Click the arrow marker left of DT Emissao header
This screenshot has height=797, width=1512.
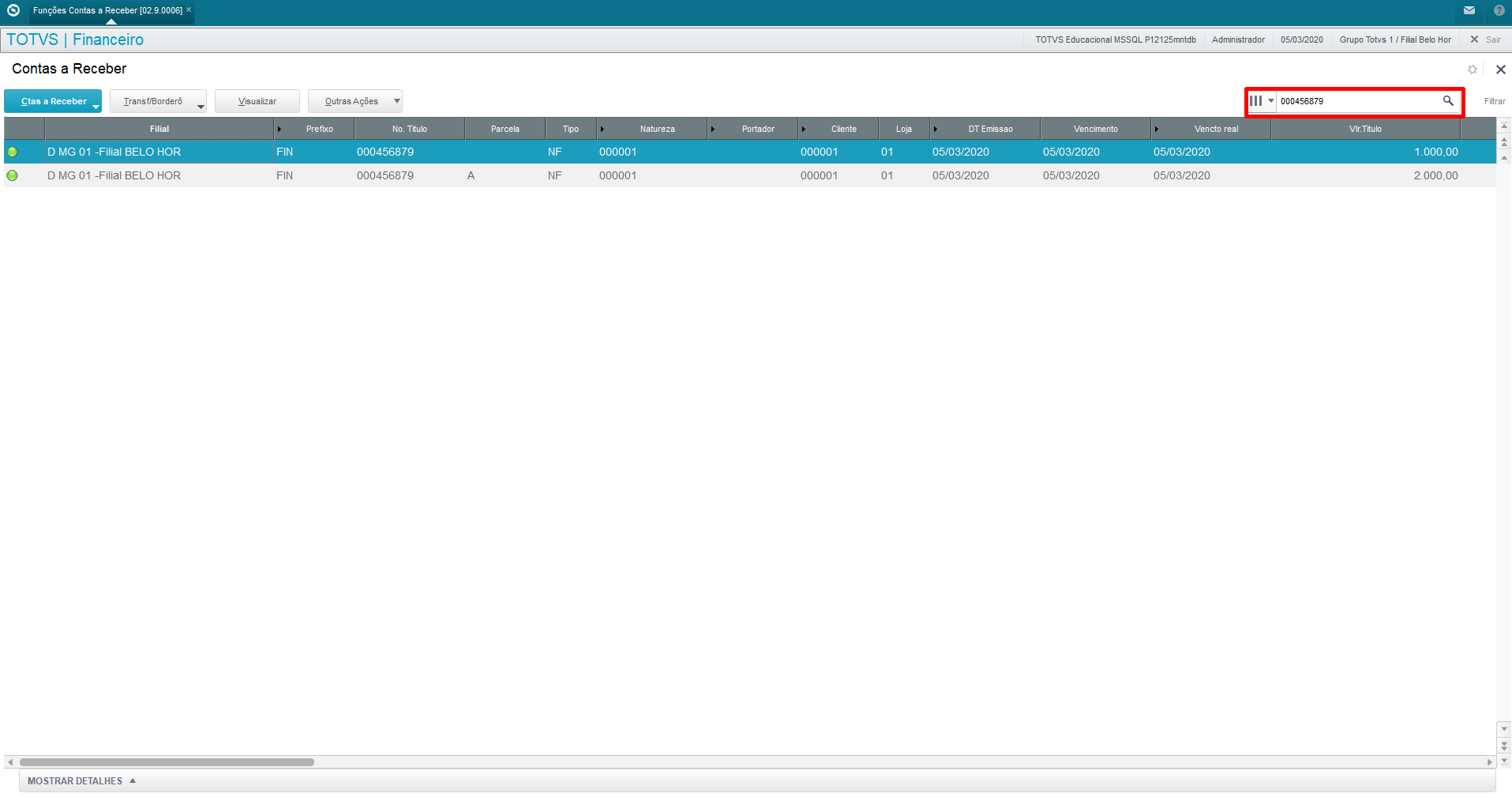point(935,129)
